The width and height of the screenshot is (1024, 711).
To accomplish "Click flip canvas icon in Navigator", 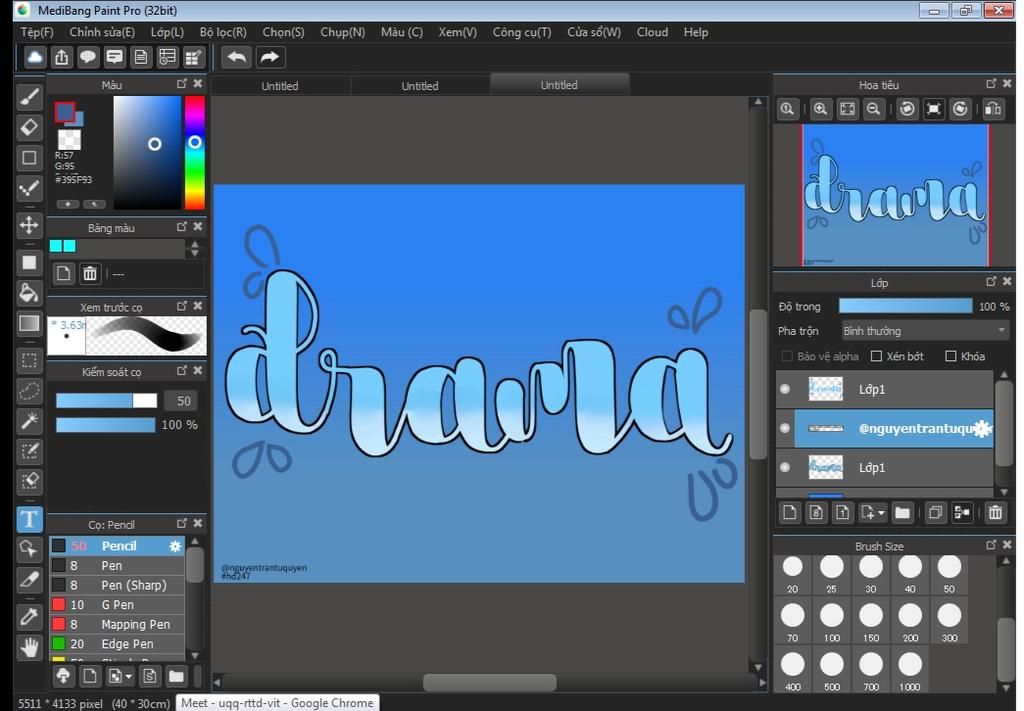I will [993, 109].
